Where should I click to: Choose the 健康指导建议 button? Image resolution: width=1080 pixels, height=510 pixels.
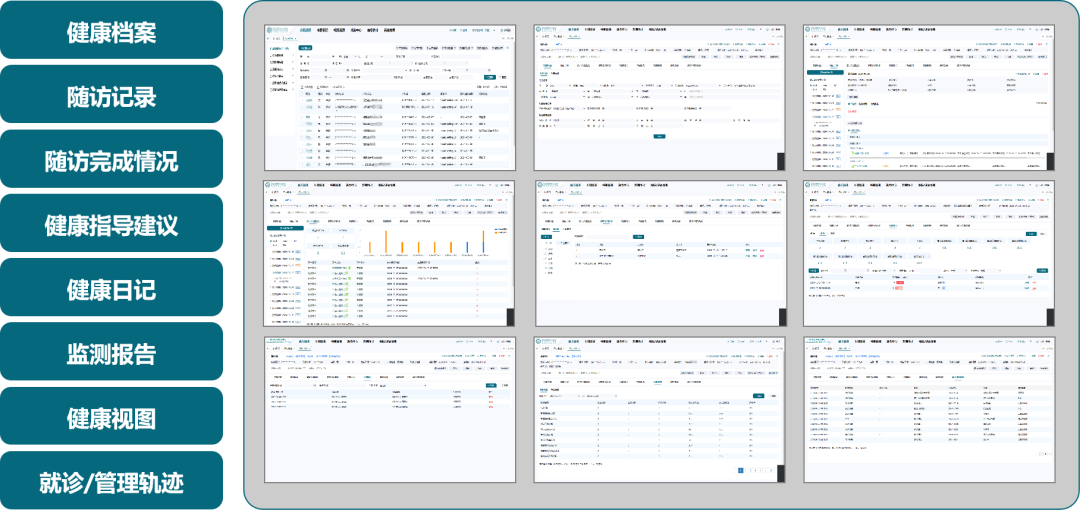tap(111, 225)
